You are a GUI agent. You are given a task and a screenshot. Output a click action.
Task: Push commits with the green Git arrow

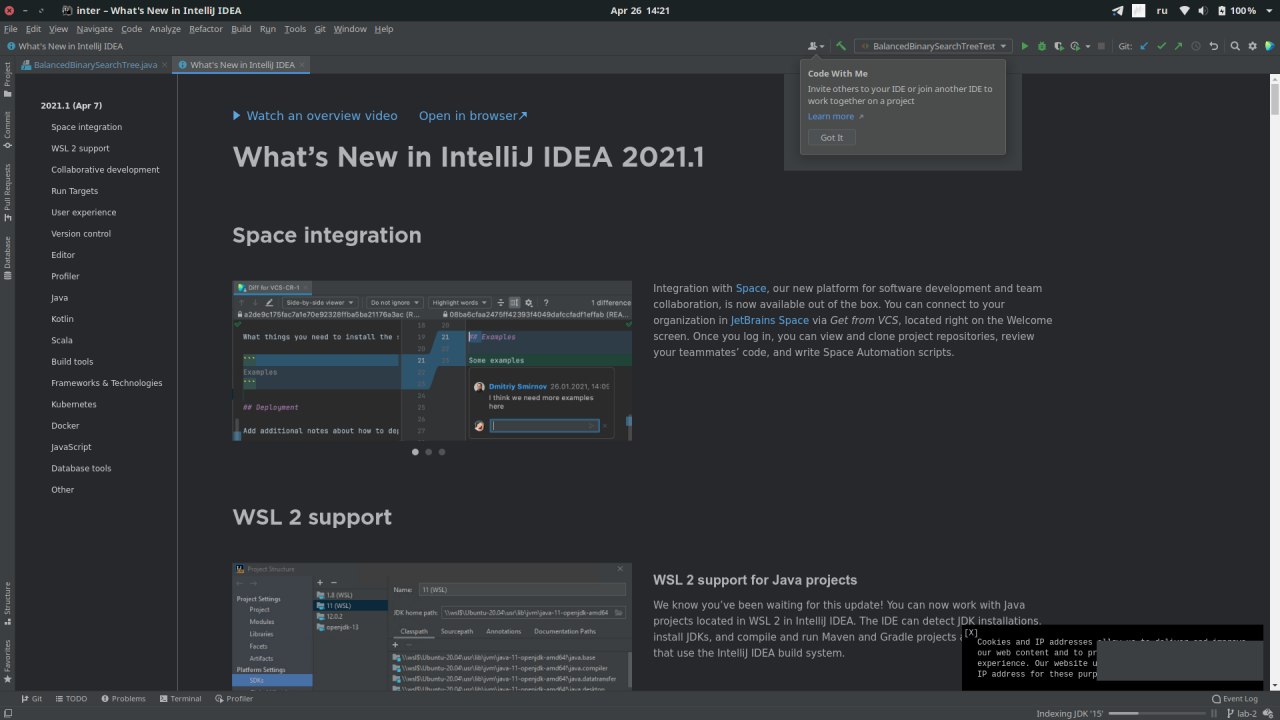[1178, 46]
